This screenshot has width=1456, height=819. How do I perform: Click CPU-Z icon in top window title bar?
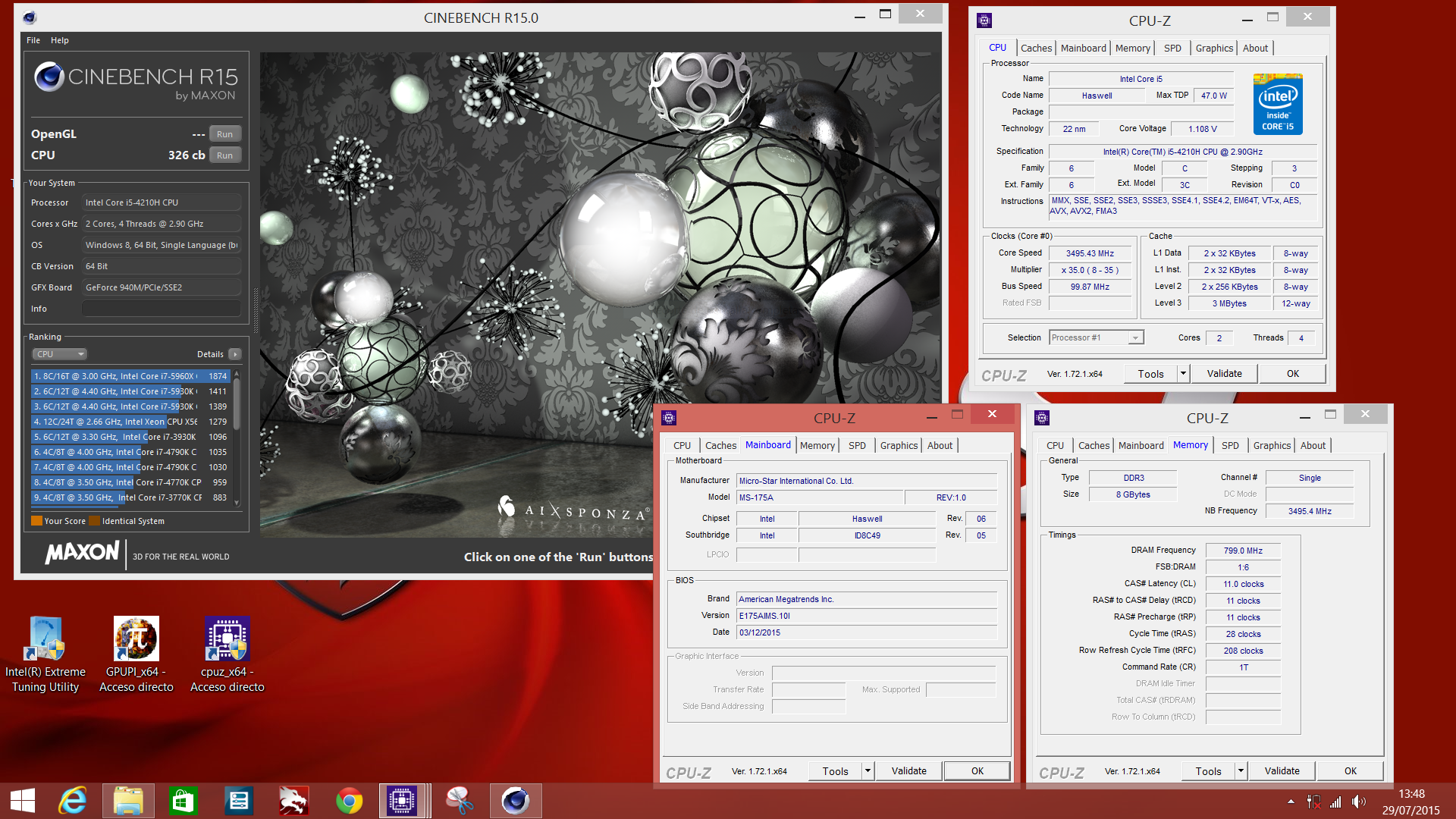tap(984, 20)
